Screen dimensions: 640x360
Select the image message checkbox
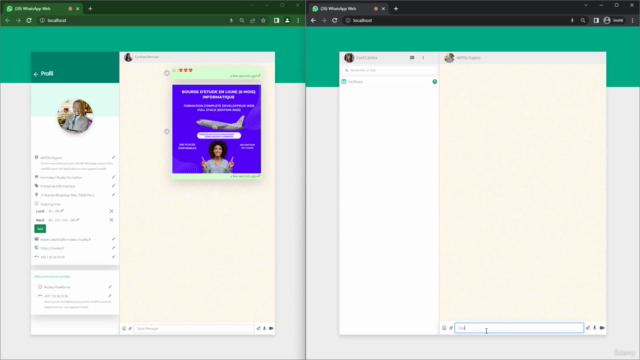pos(167,131)
